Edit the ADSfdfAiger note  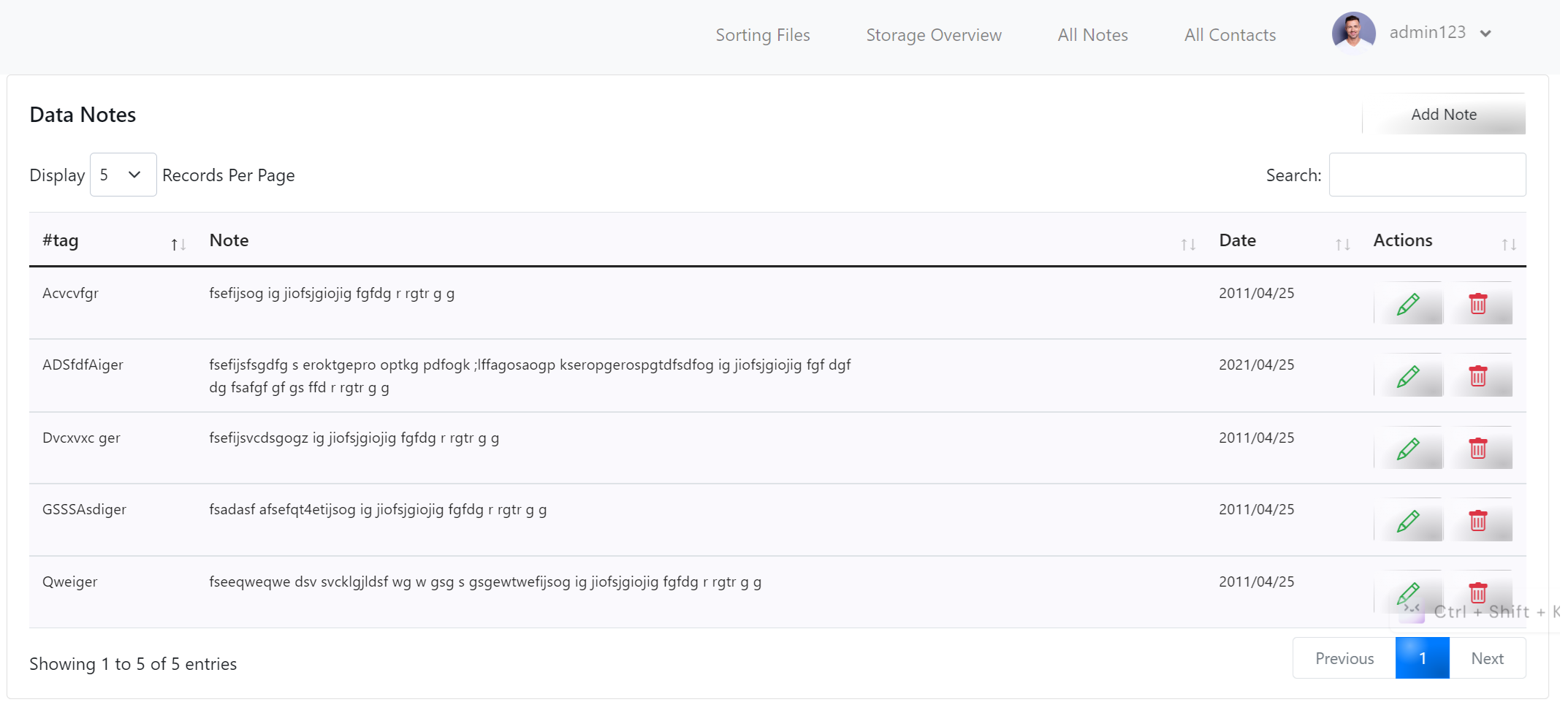[1408, 376]
